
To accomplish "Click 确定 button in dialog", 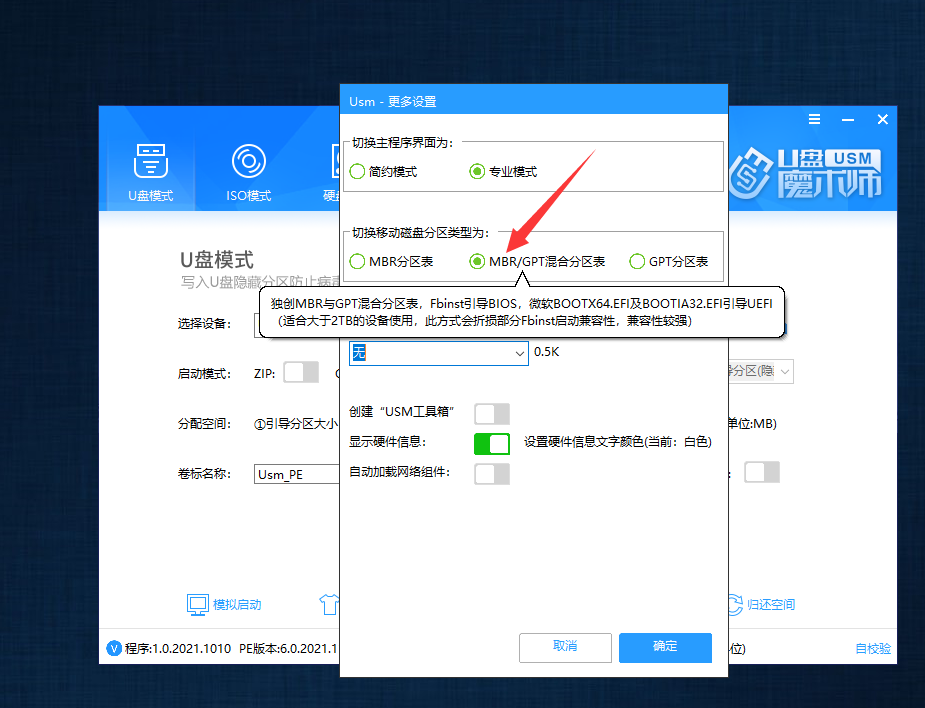I will [665, 648].
